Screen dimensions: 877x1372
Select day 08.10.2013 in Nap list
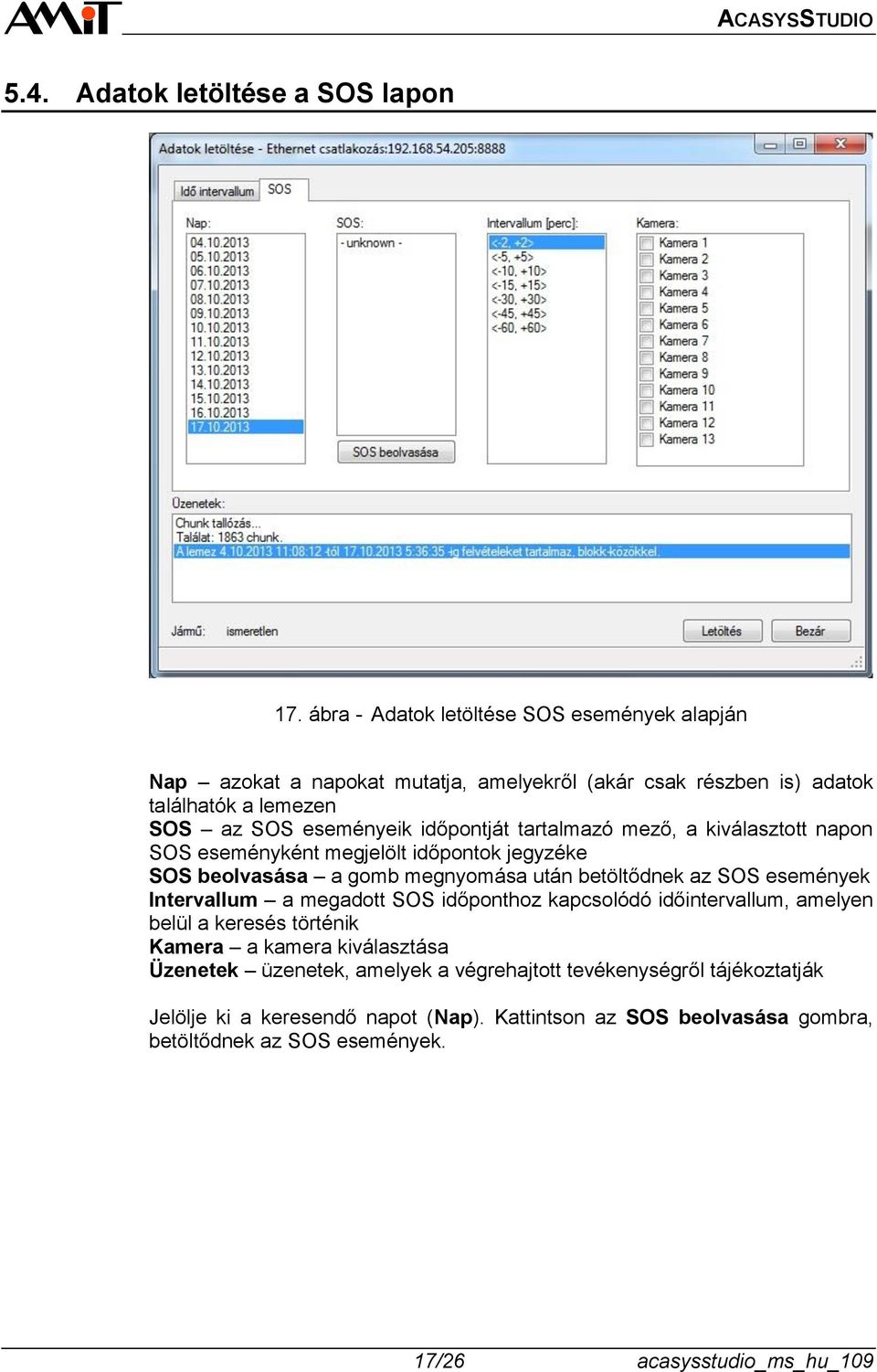point(246,299)
